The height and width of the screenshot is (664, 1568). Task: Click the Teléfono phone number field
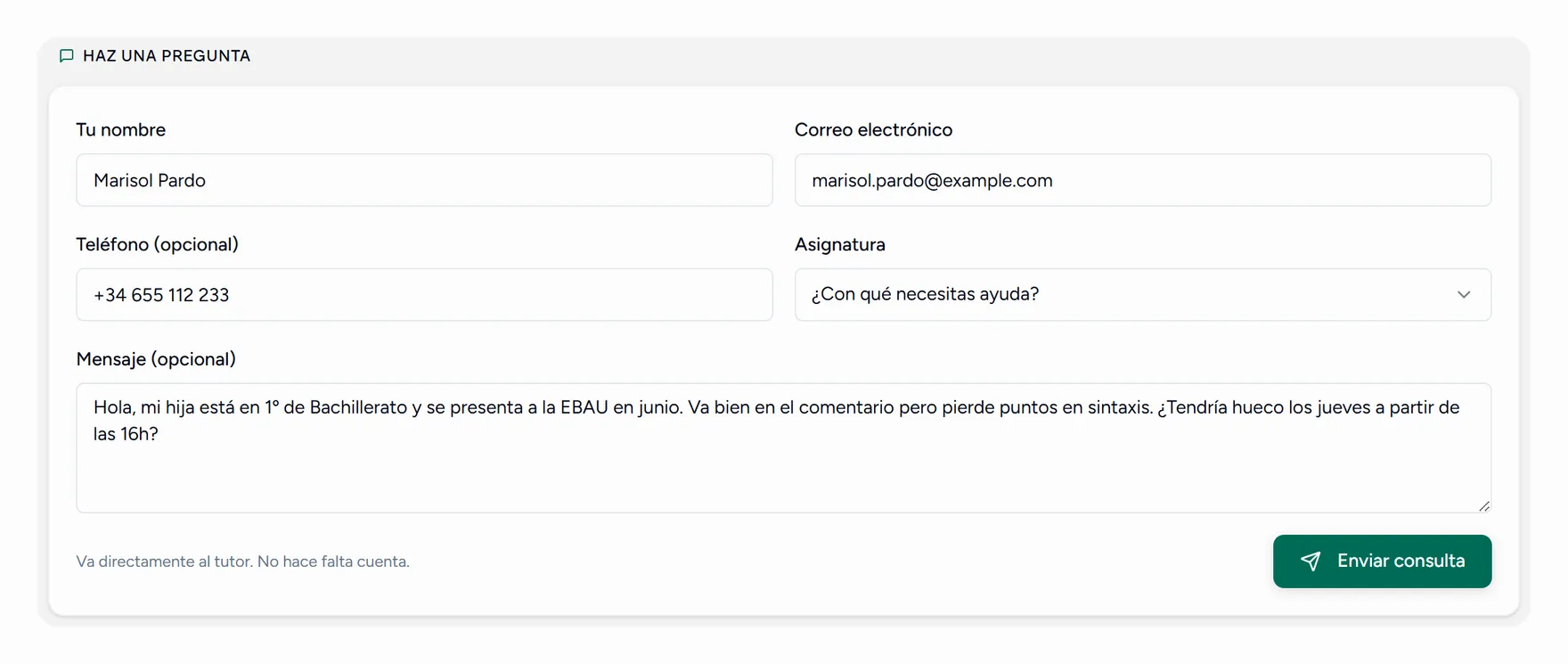tap(424, 295)
